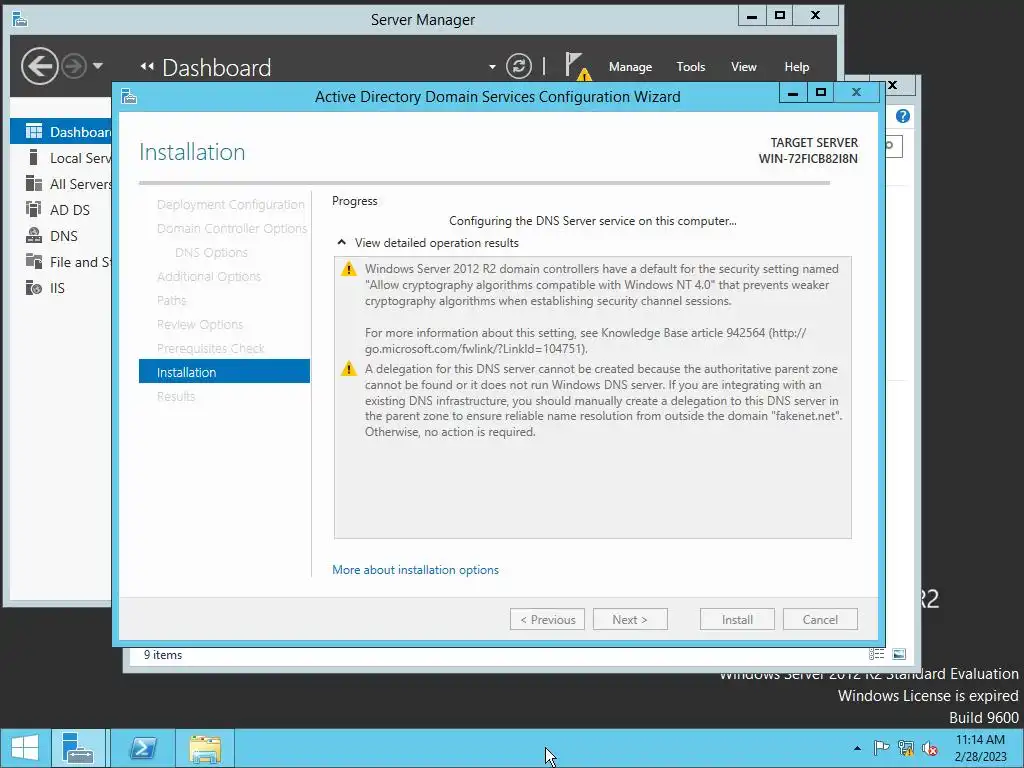Open the notifications flag with warning

point(577,66)
